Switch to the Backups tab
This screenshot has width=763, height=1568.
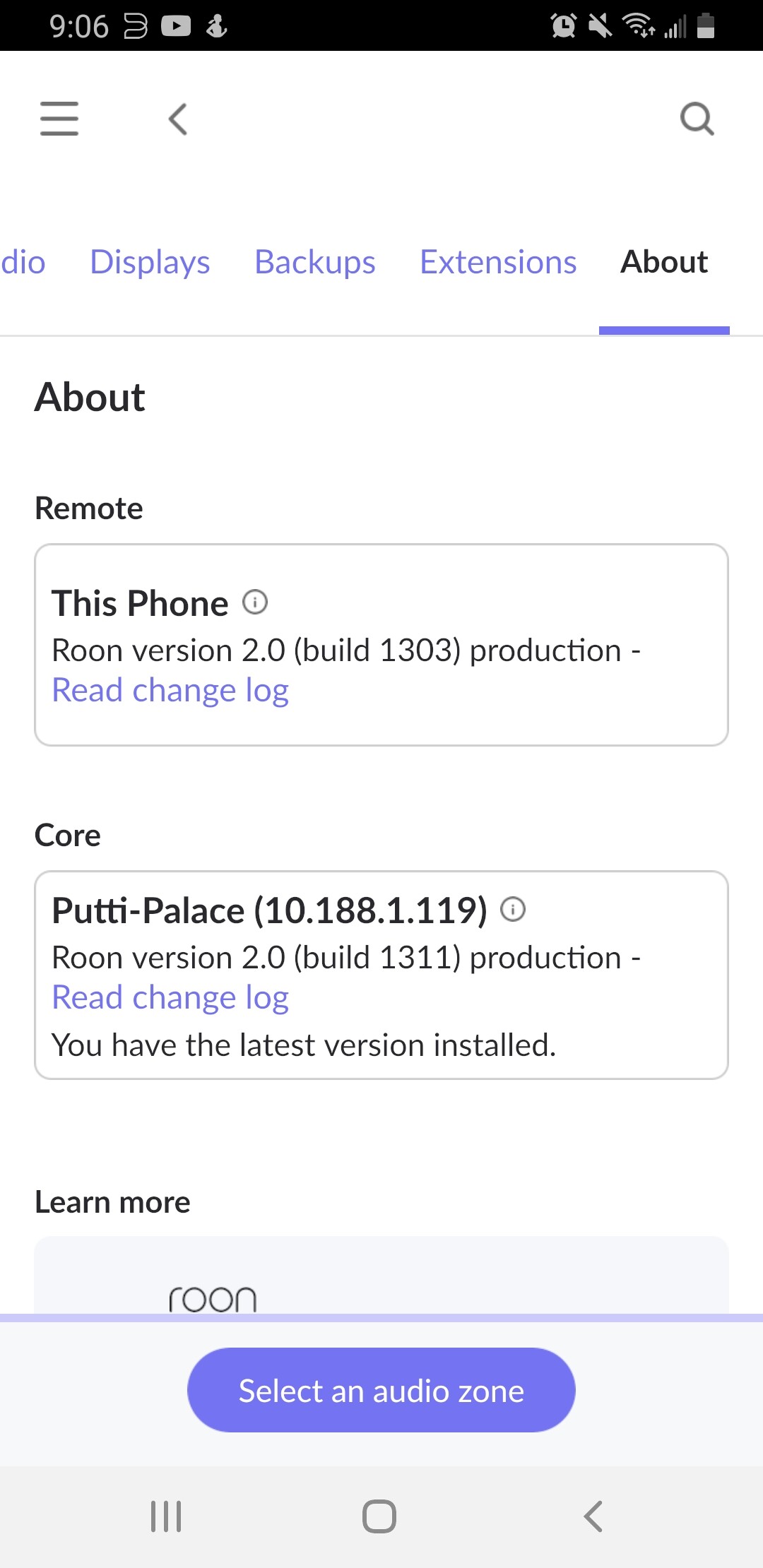coord(315,262)
